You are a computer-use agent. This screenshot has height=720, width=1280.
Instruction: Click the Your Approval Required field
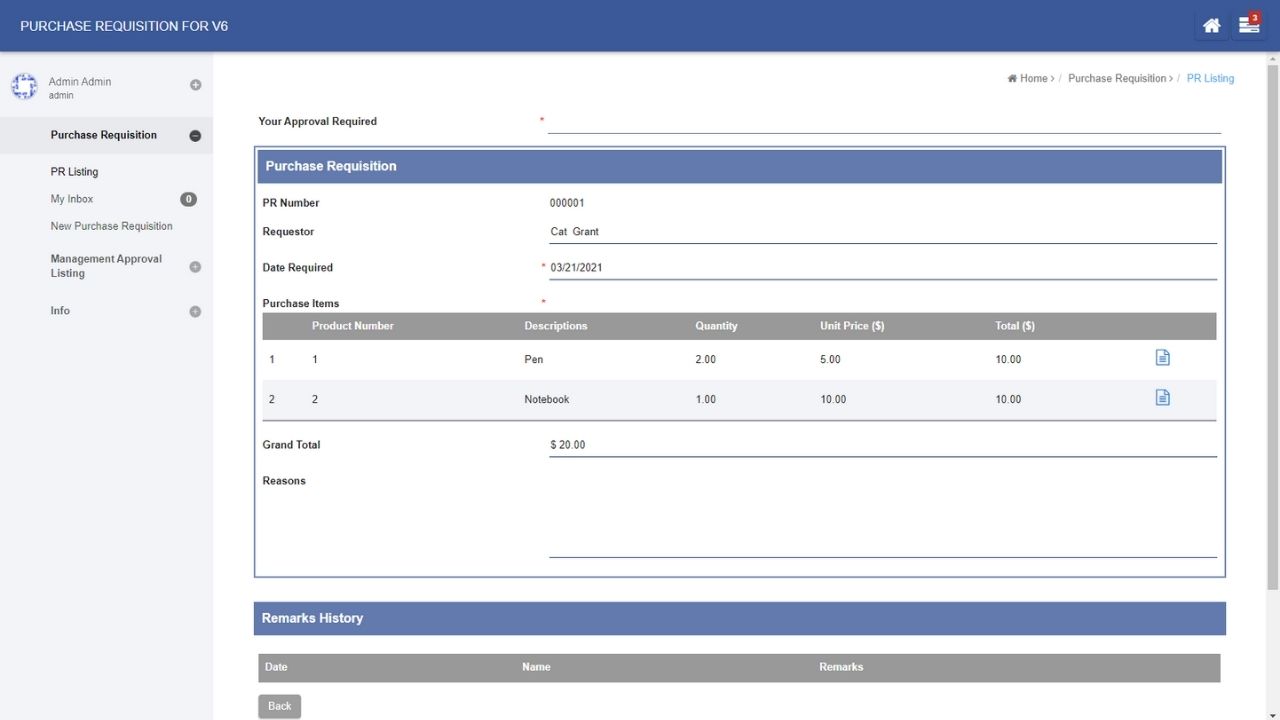tap(883, 122)
